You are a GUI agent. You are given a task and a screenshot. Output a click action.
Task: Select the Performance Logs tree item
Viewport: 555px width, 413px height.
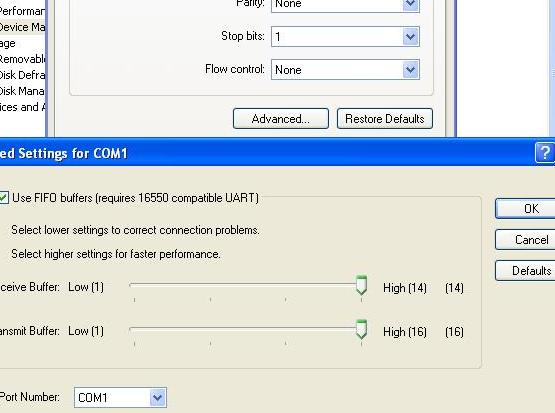pyautogui.click(x=22, y=11)
